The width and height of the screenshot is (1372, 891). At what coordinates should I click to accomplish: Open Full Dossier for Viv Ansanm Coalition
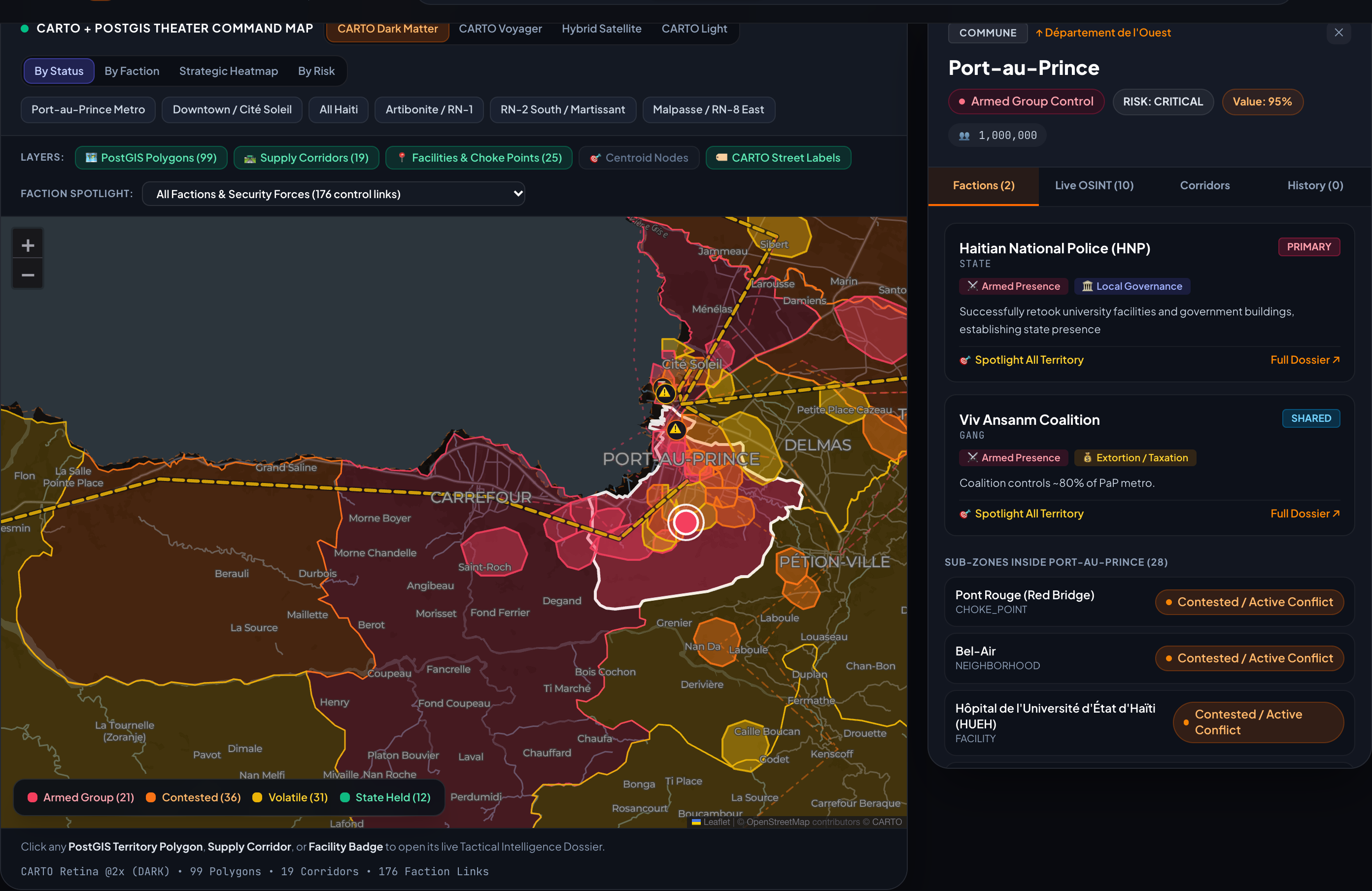pyautogui.click(x=1305, y=514)
